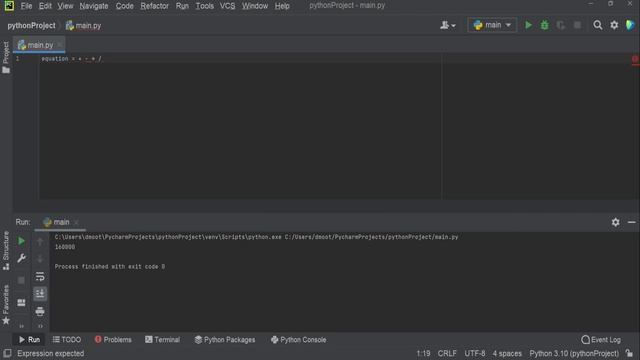640x360 pixels.
Task: Open the Terminal tool window
Action: (162, 340)
